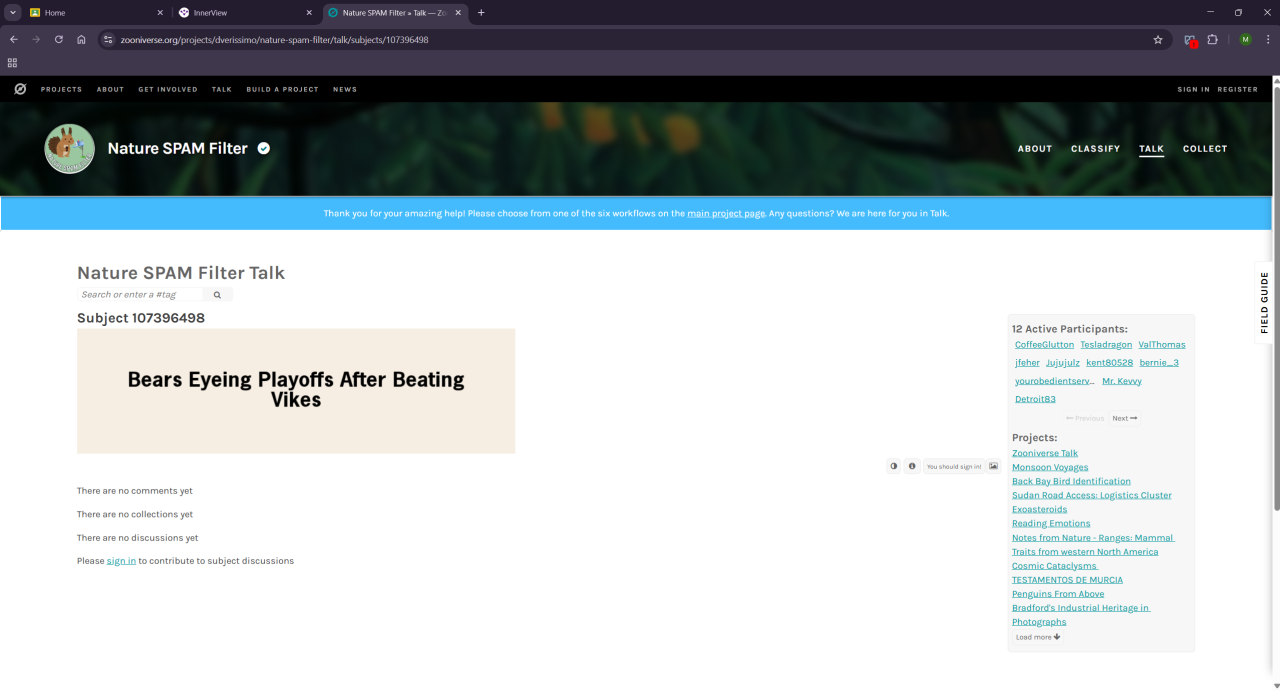Open participant ValThomas's profile
The width and height of the screenshot is (1280, 691).
(x=1162, y=345)
